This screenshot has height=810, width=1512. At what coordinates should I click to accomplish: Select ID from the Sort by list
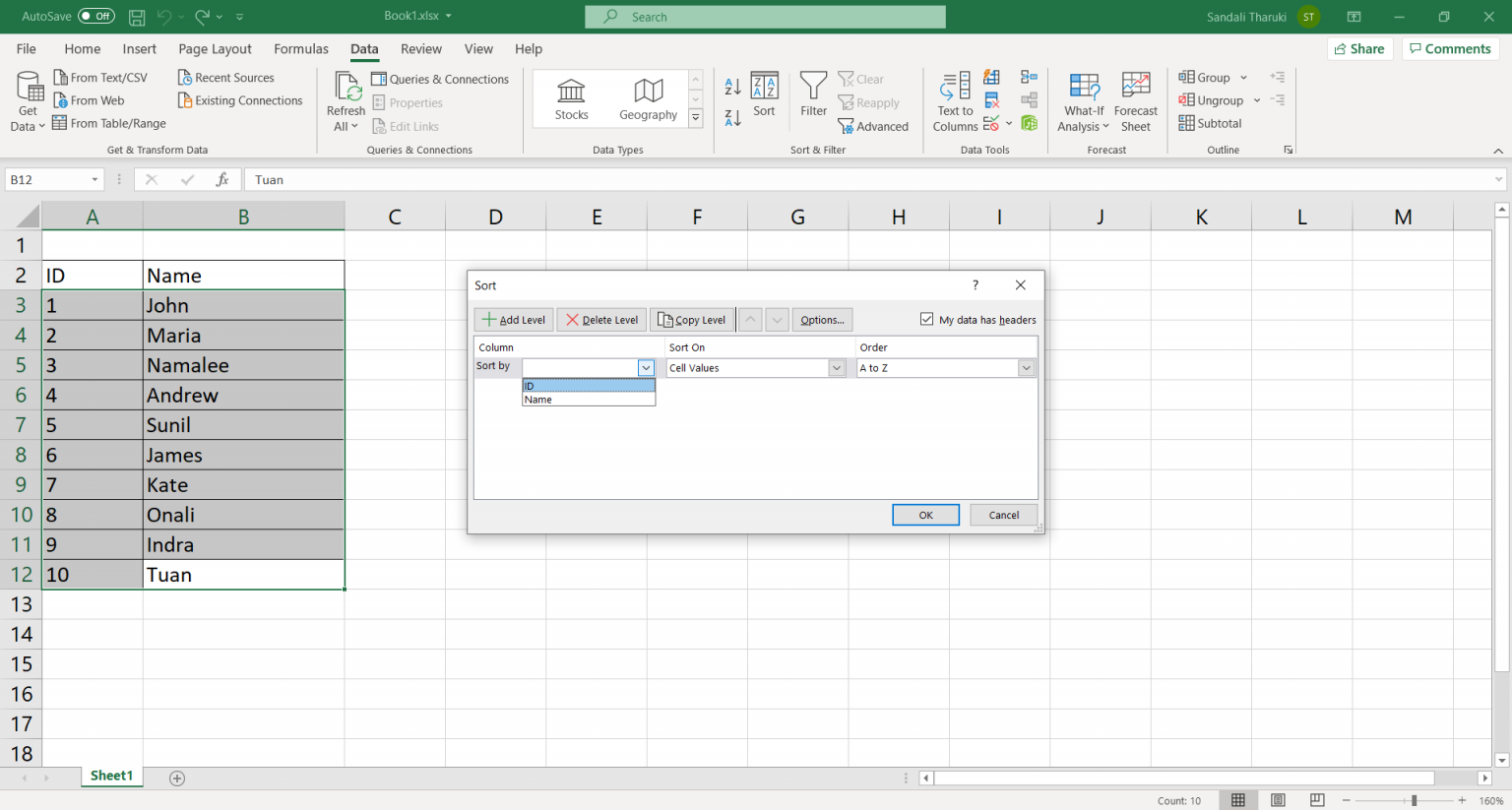588,385
